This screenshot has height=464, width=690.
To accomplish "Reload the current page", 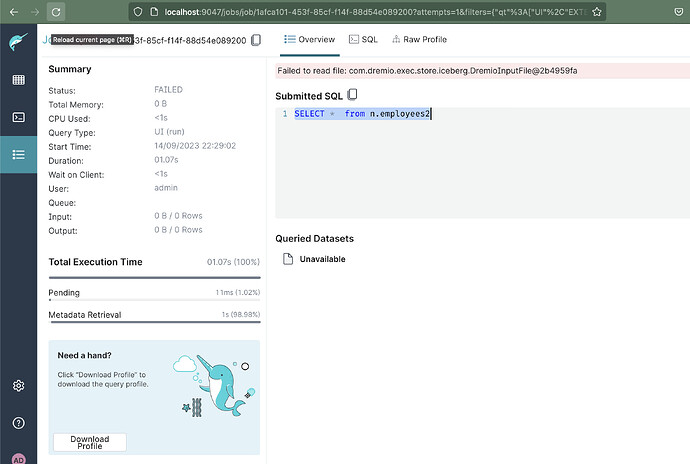I will 56,12.
